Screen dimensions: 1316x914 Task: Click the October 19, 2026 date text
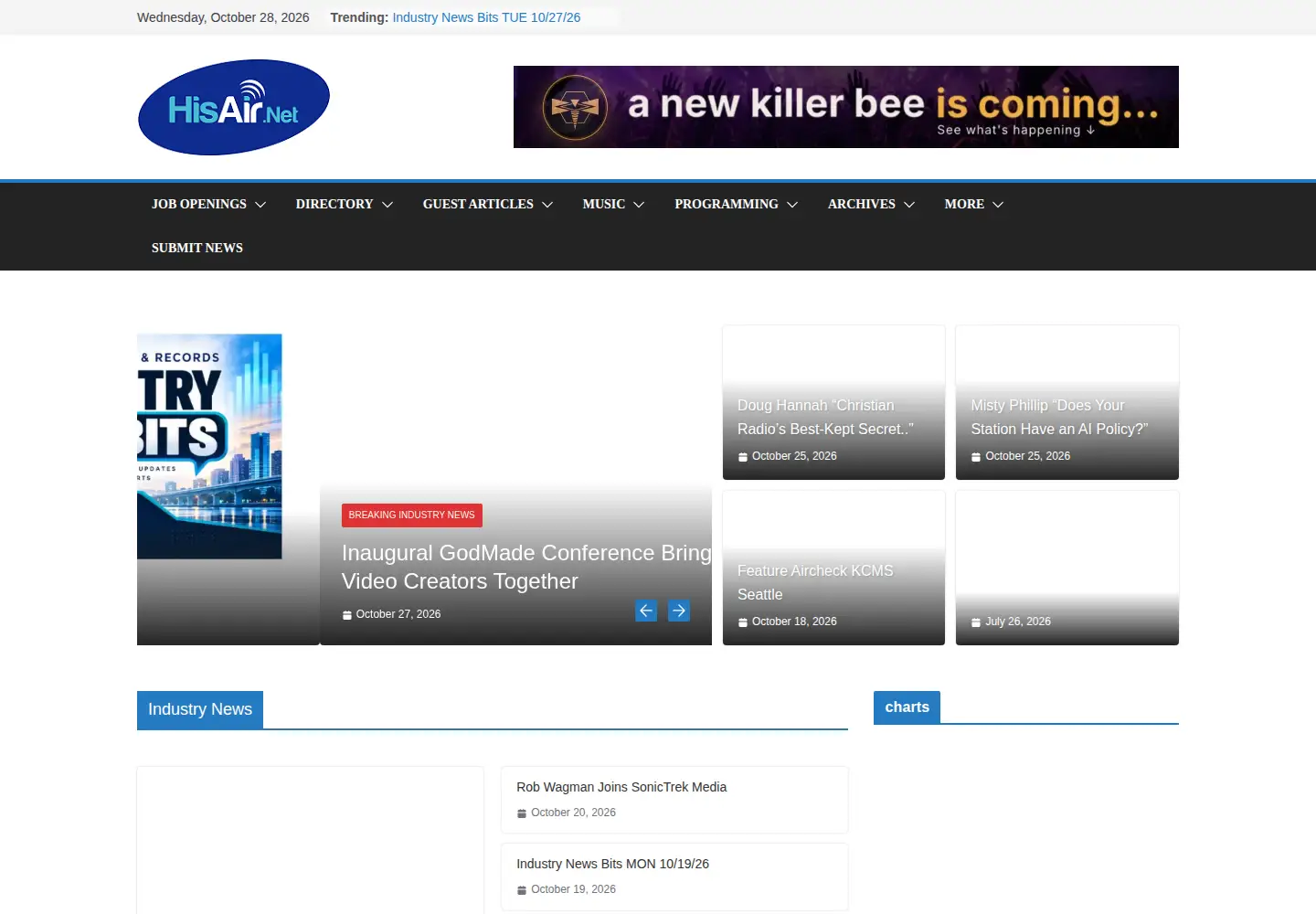(x=573, y=889)
